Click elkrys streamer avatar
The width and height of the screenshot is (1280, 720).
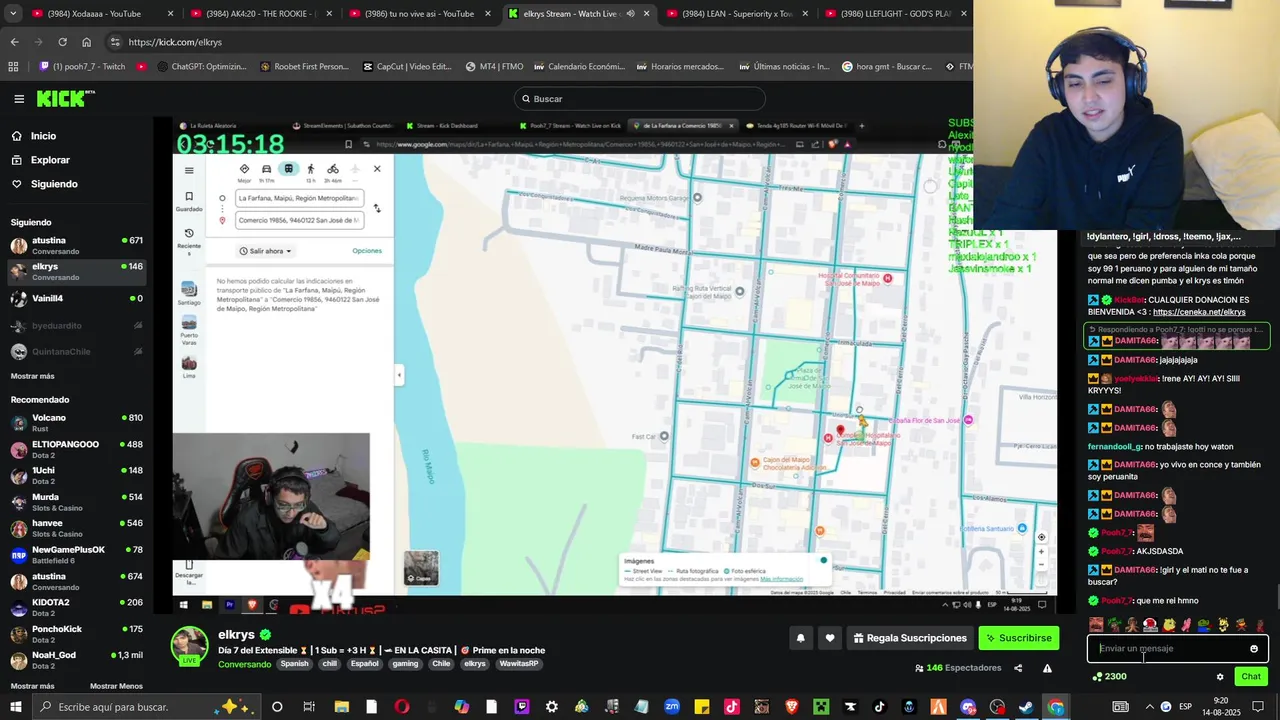coord(189,646)
